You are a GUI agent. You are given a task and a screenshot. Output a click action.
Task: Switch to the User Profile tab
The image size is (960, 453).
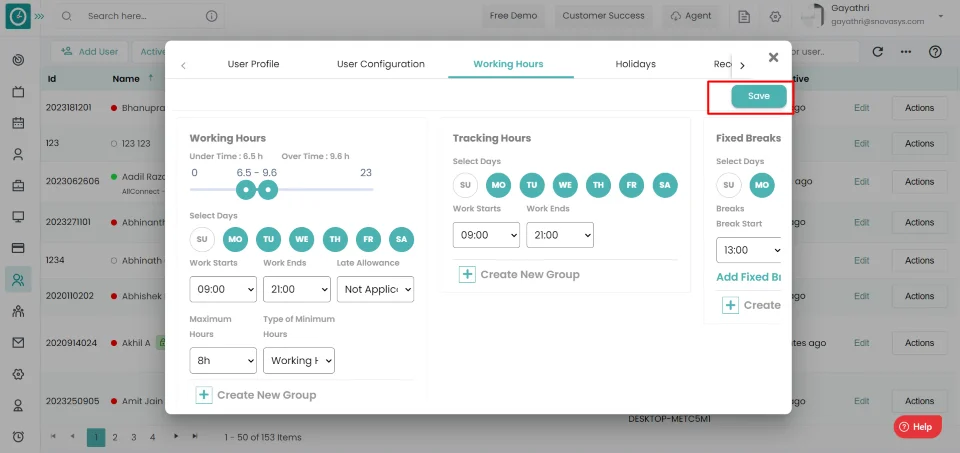click(x=253, y=64)
